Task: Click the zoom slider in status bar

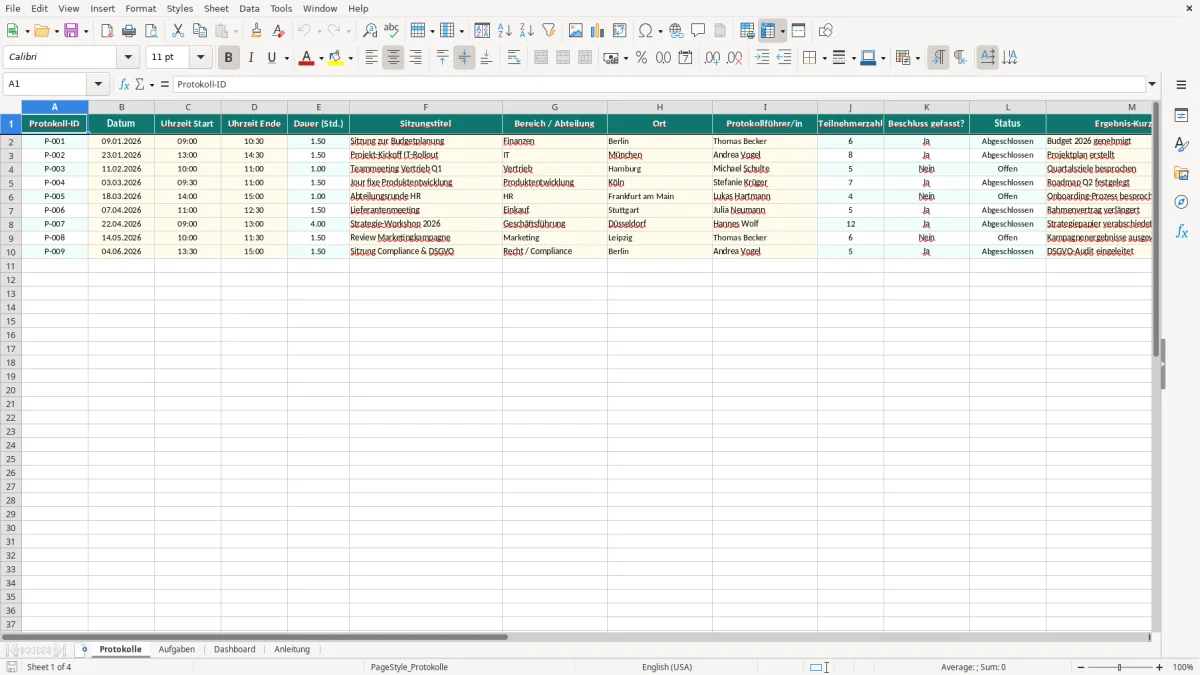Action: 1119,667
